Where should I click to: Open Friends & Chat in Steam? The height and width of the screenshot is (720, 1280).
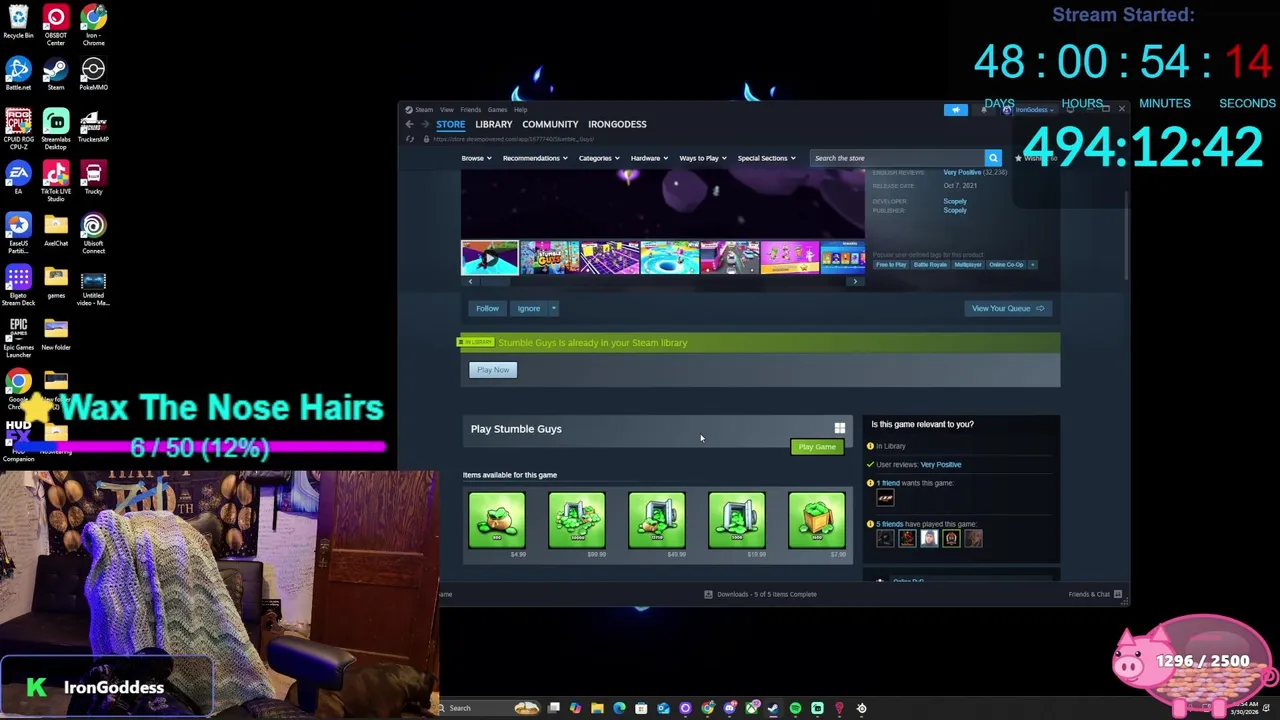(1095, 594)
